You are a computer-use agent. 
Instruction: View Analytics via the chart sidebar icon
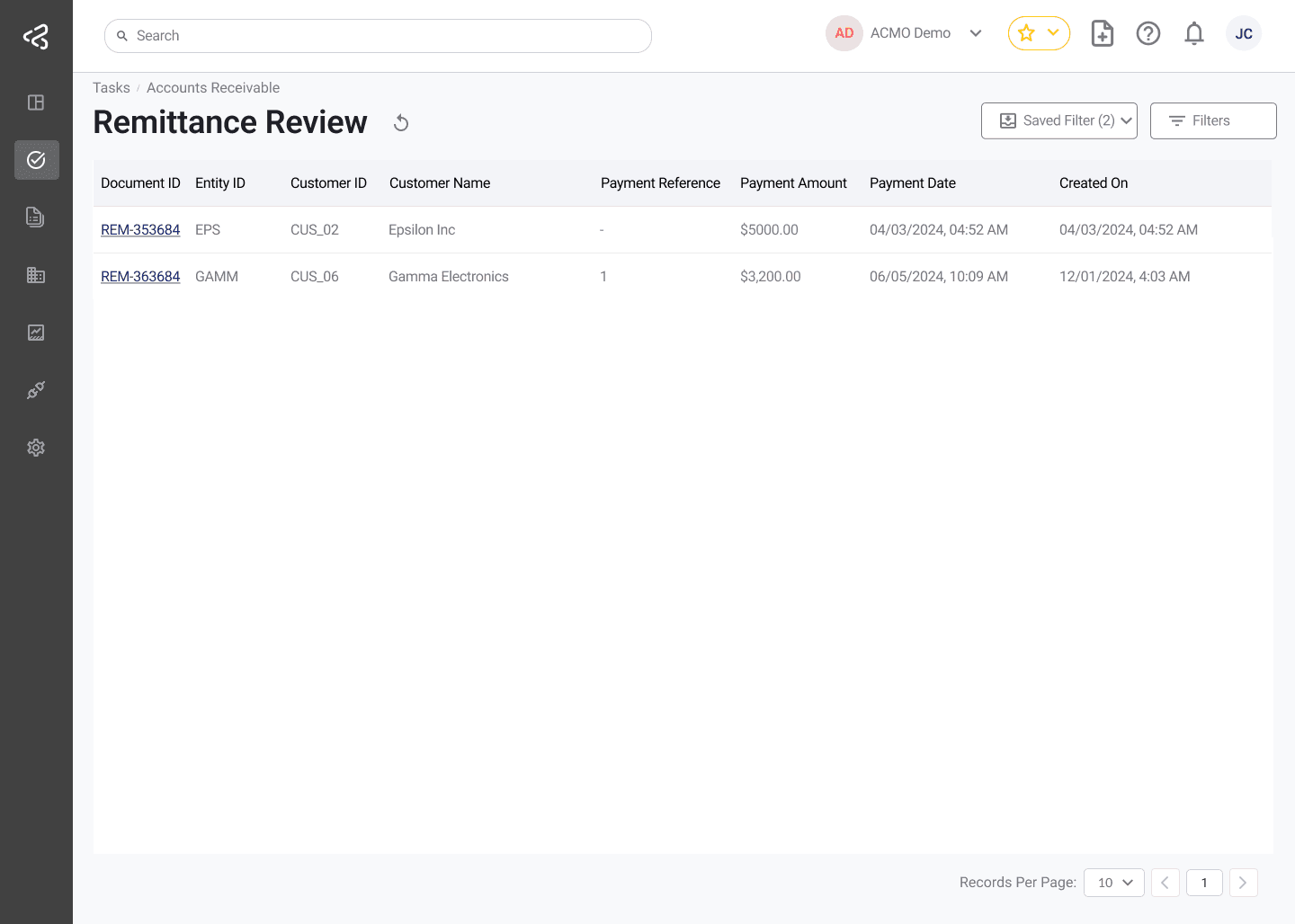point(36,333)
